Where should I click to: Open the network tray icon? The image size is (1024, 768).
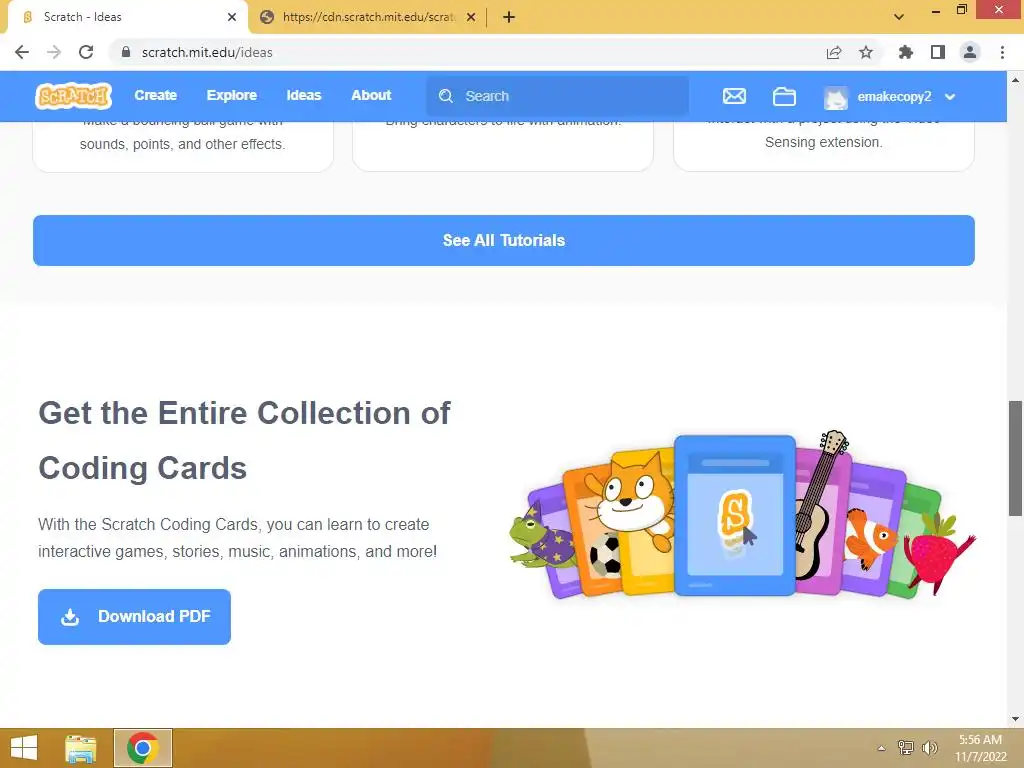tap(906, 748)
